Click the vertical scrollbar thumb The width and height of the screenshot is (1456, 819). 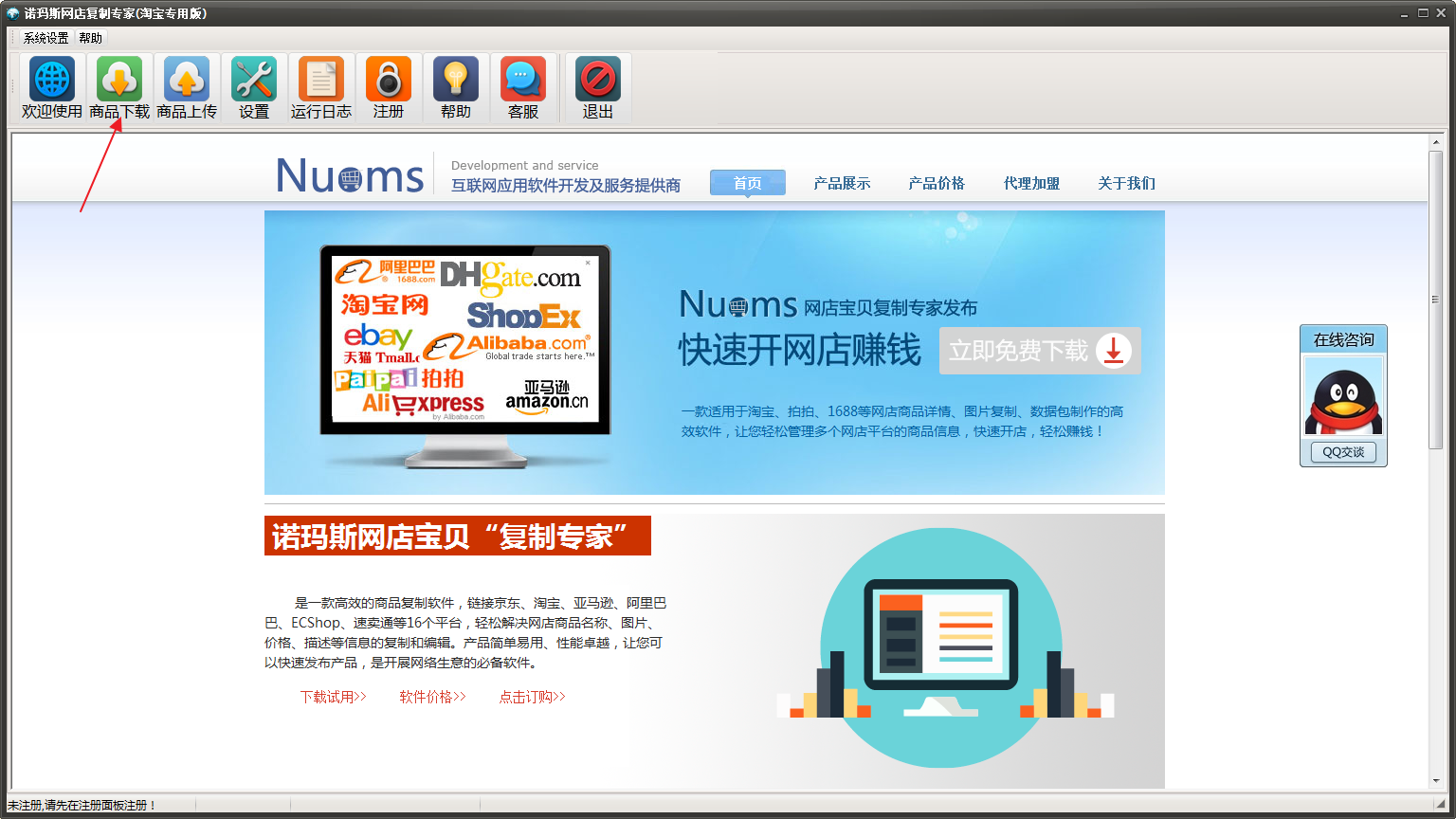pos(1436,300)
